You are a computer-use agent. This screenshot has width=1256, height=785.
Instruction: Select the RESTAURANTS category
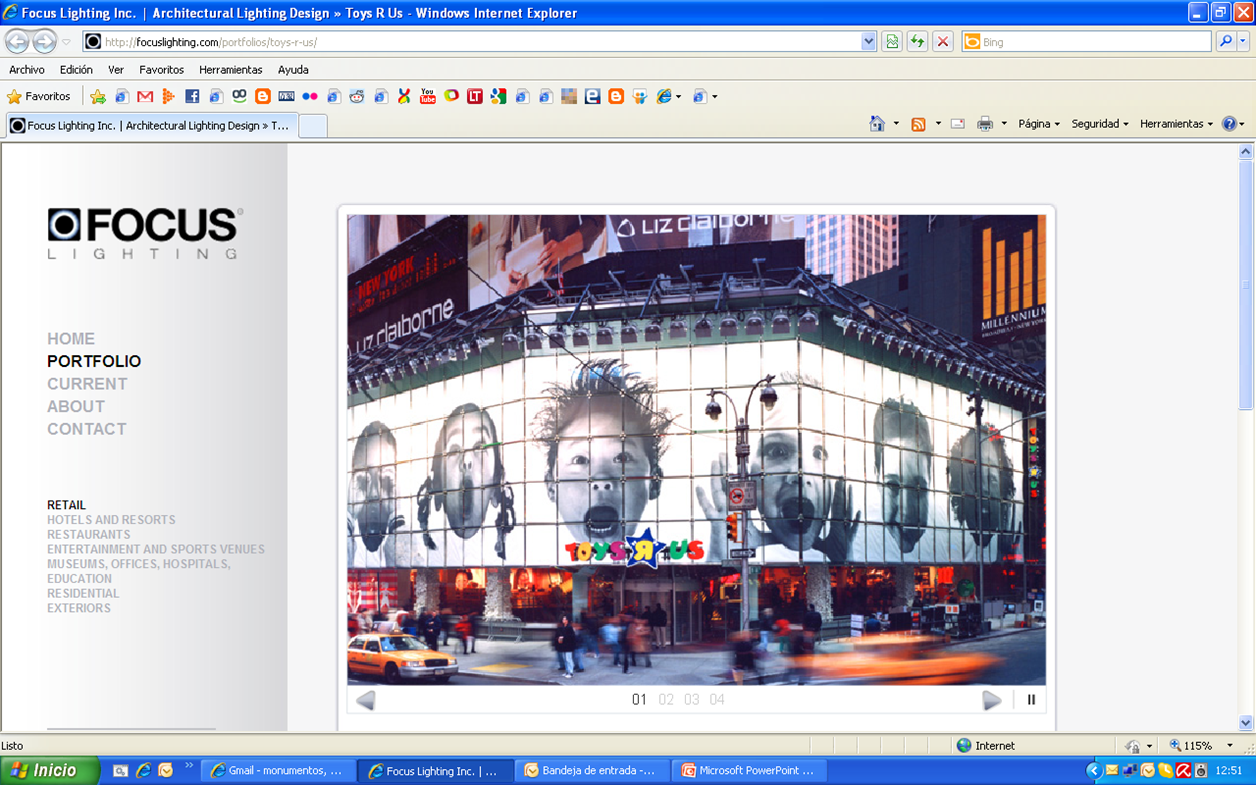pos(89,535)
